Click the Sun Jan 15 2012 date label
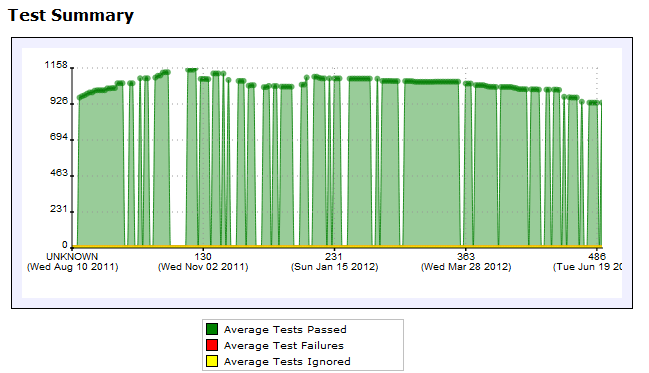This screenshot has width=649, height=373. click(334, 267)
